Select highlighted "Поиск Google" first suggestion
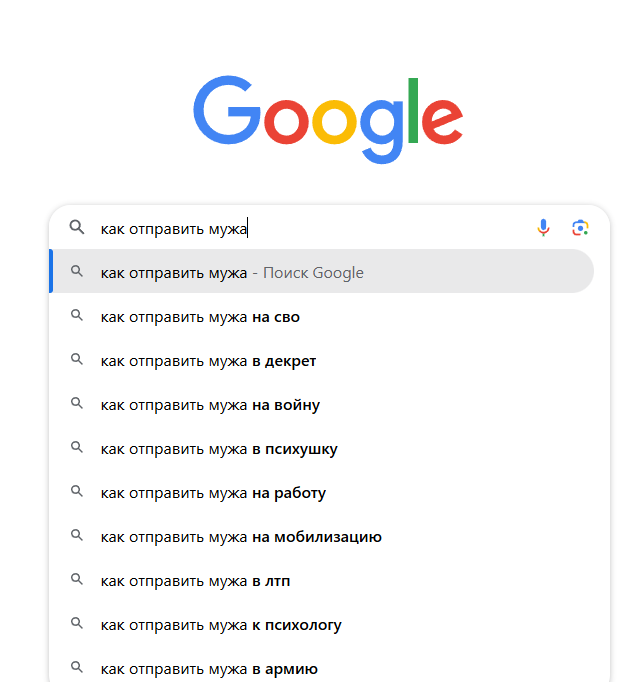This screenshot has height=682, width=620. pos(232,273)
